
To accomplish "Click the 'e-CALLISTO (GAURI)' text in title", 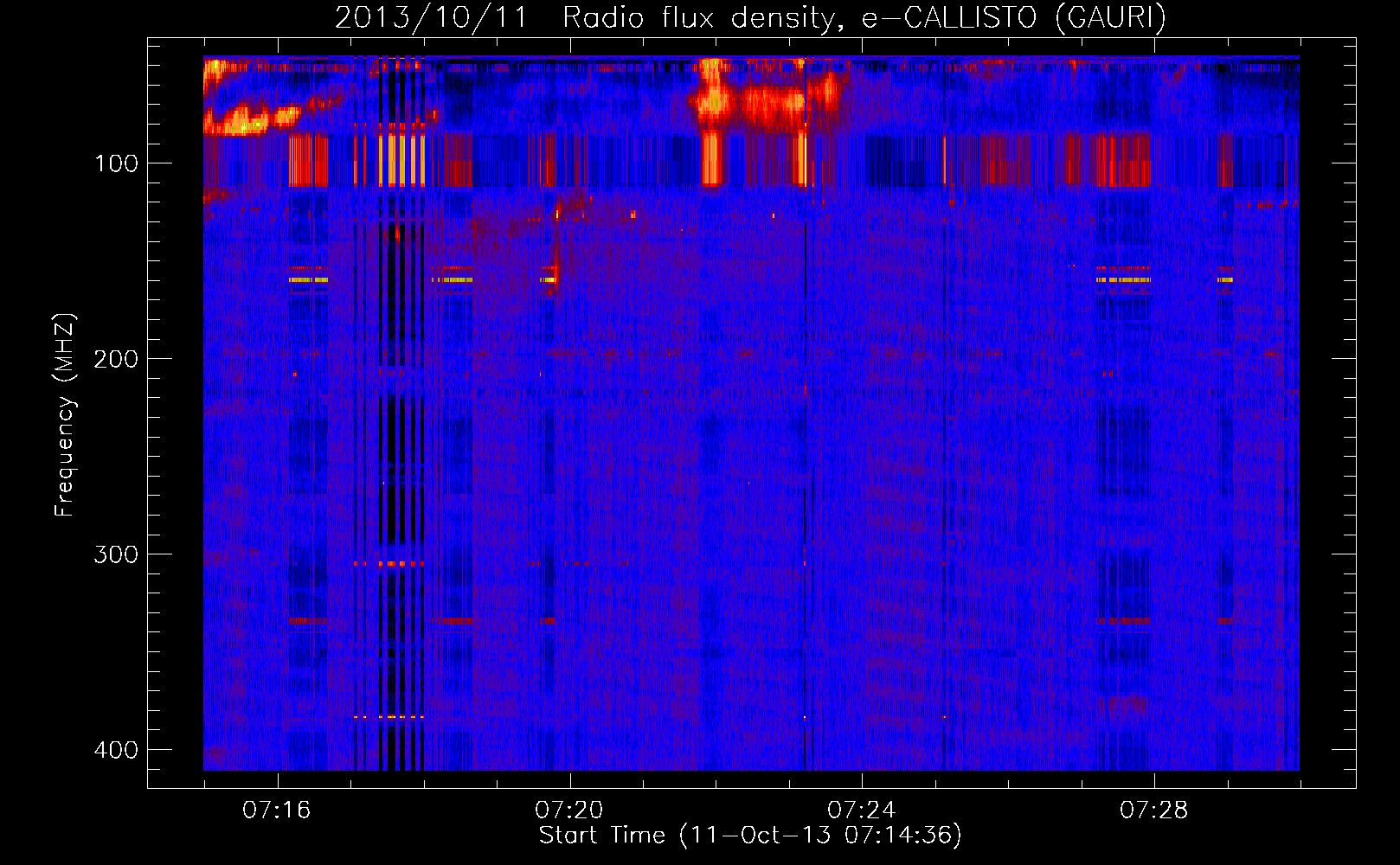I will (x=1013, y=17).
